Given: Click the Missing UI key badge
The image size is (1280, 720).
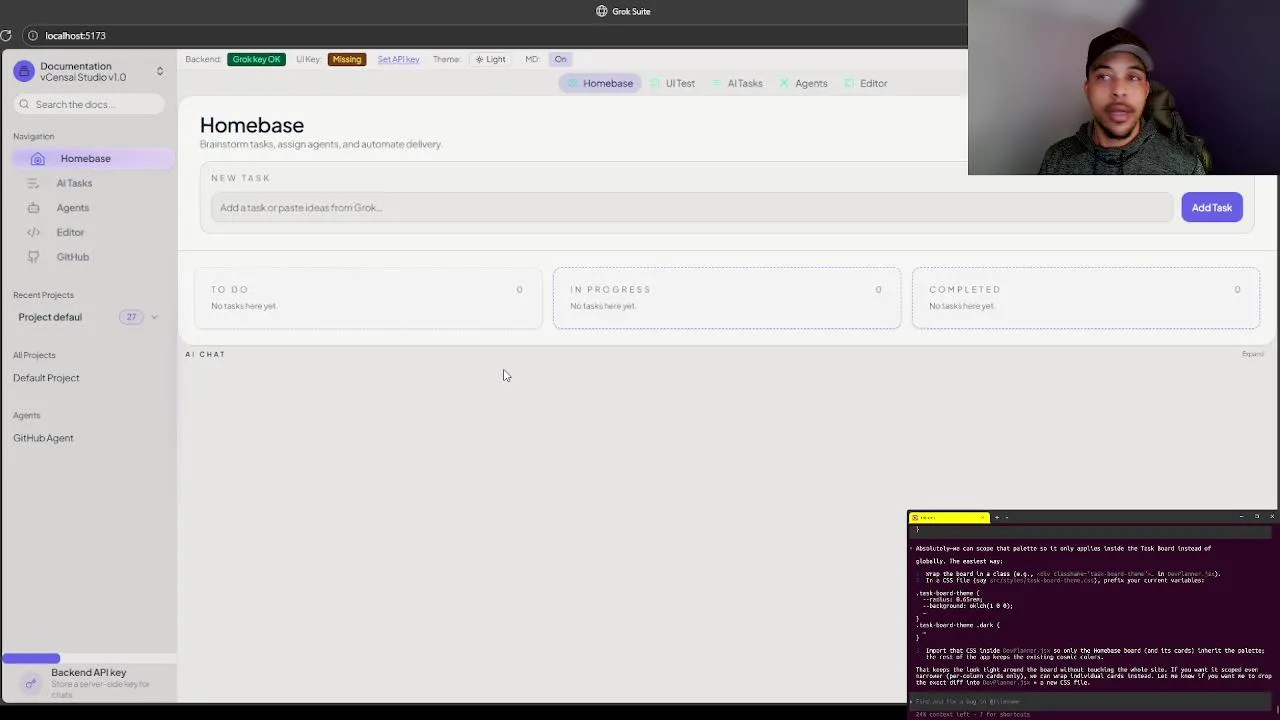Looking at the screenshot, I should click(x=347, y=59).
